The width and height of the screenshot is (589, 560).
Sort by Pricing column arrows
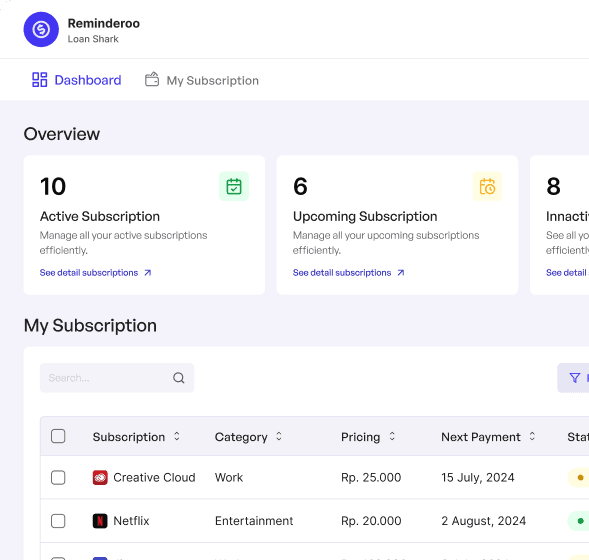coord(392,436)
